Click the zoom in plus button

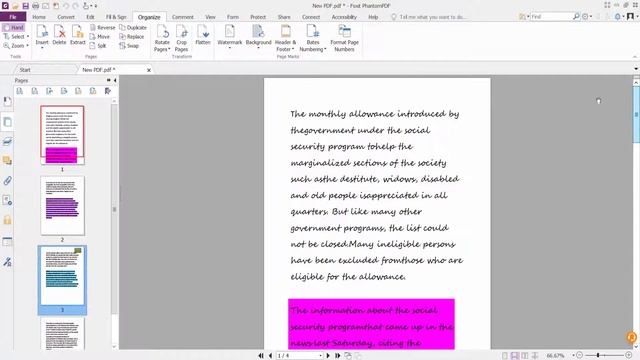pos(629,356)
